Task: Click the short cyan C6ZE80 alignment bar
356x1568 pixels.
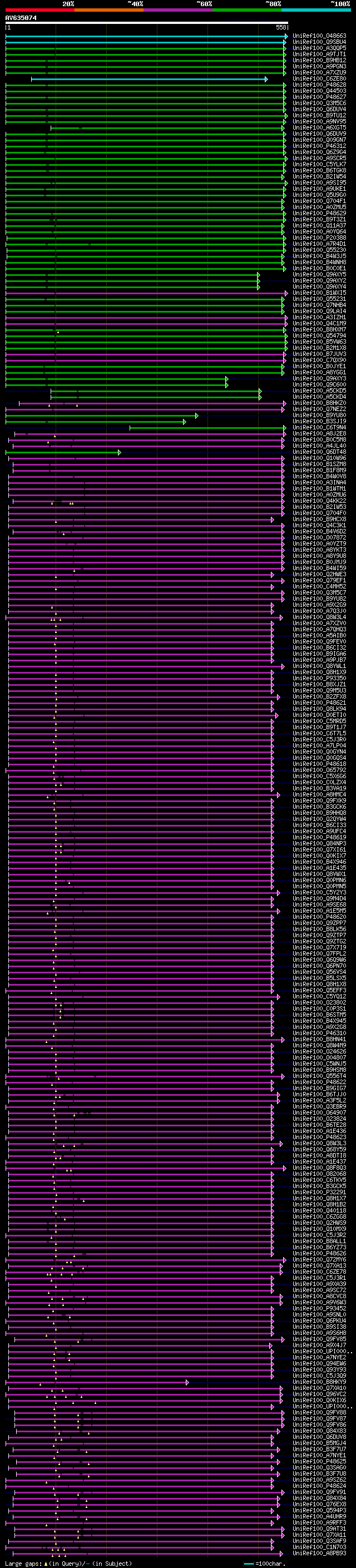Action: point(149,79)
